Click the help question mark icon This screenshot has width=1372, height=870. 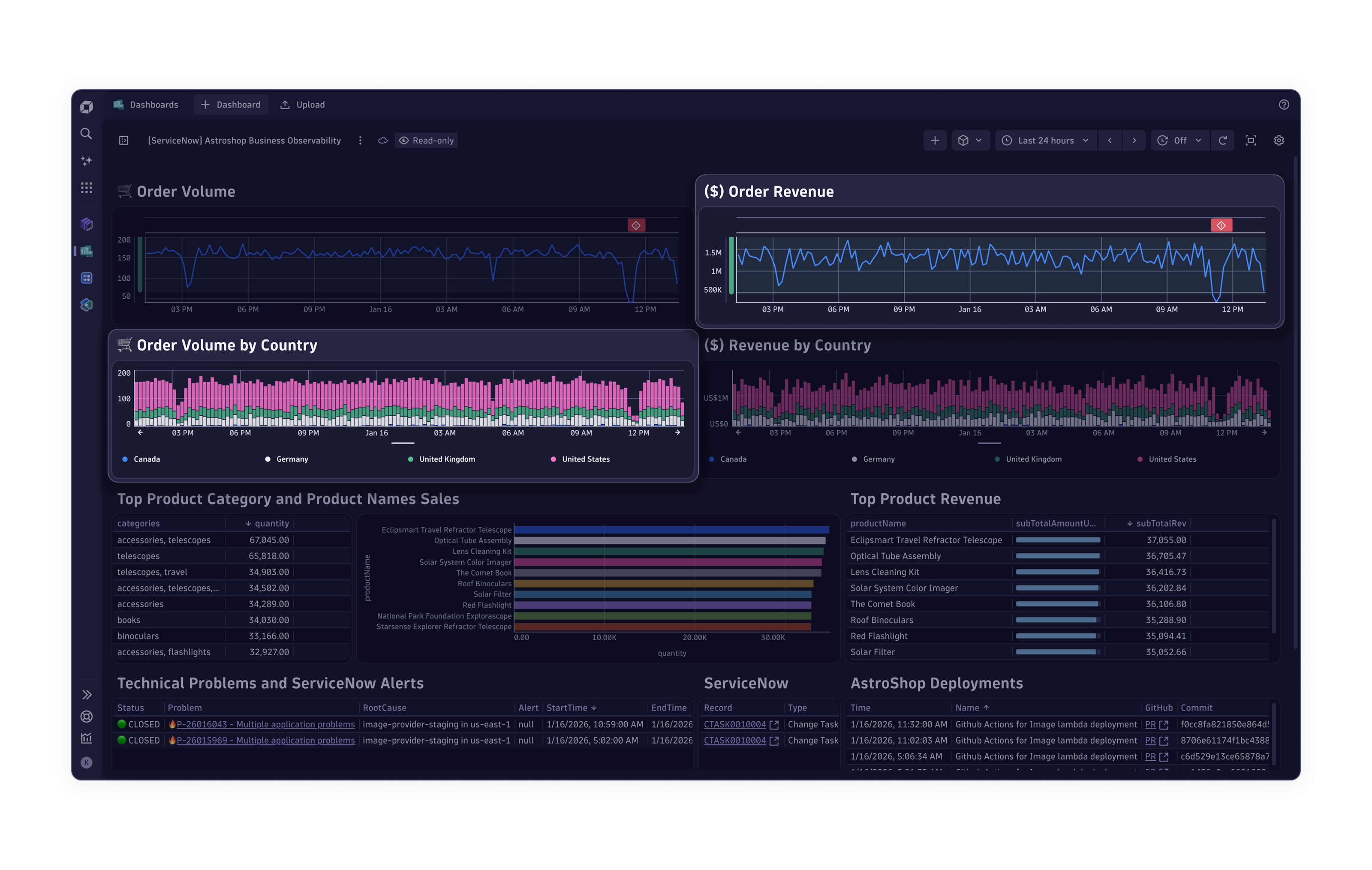(1284, 105)
